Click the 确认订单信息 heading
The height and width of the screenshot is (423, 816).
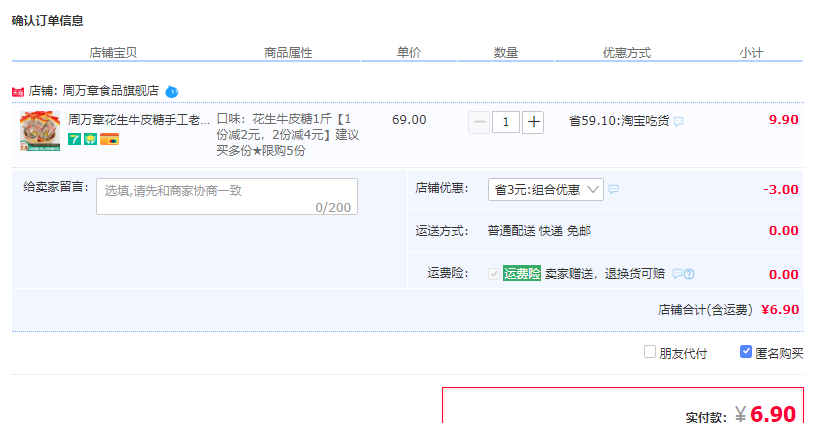click(47, 21)
